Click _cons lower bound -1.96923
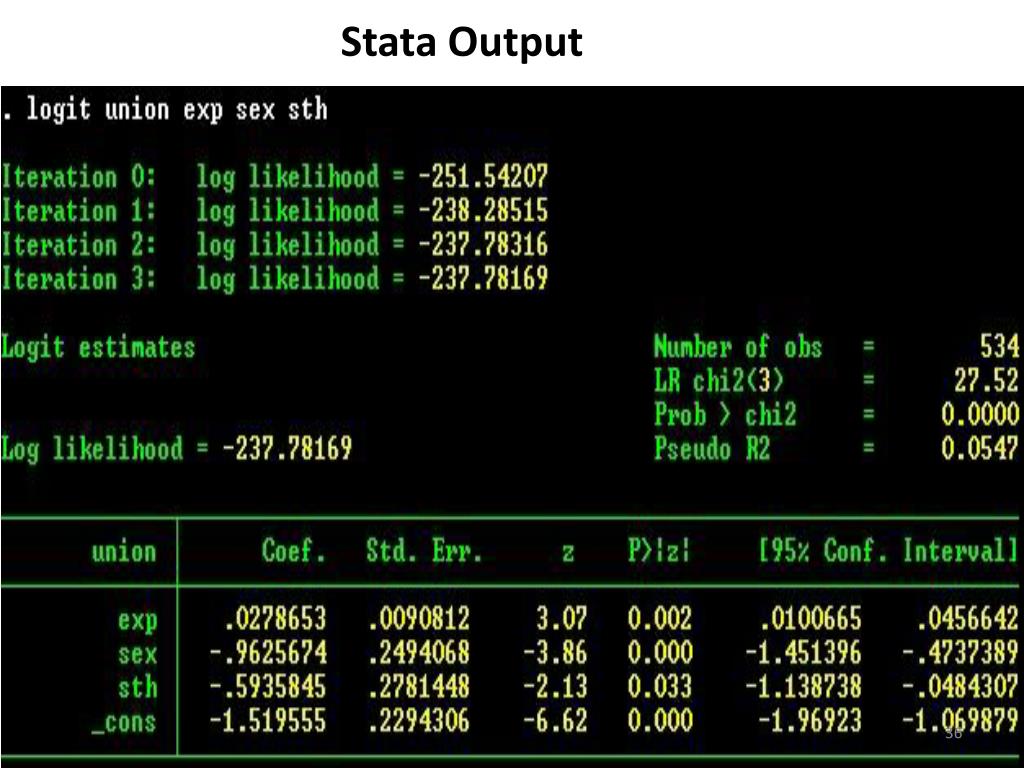Image resolution: width=1024 pixels, height=768 pixels. click(810, 721)
